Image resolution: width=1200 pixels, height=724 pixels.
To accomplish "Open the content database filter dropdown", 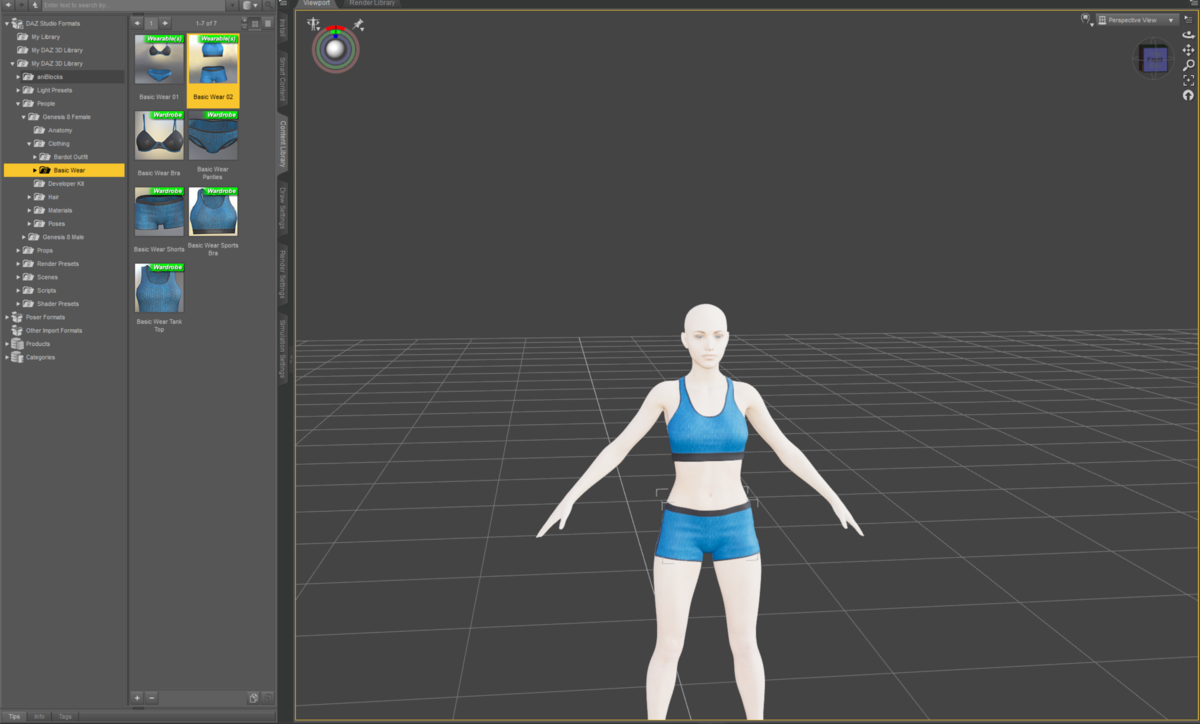I will (250, 5).
